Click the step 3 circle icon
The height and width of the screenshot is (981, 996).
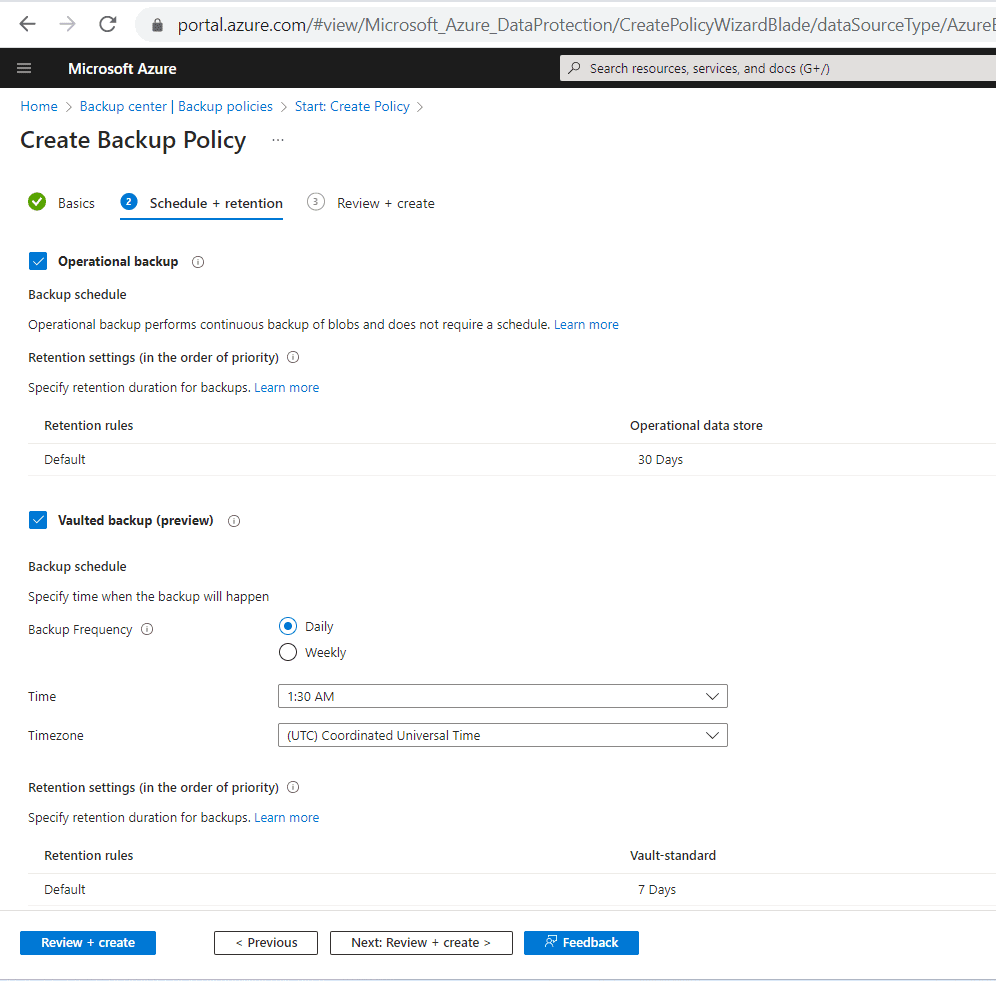[x=316, y=202]
